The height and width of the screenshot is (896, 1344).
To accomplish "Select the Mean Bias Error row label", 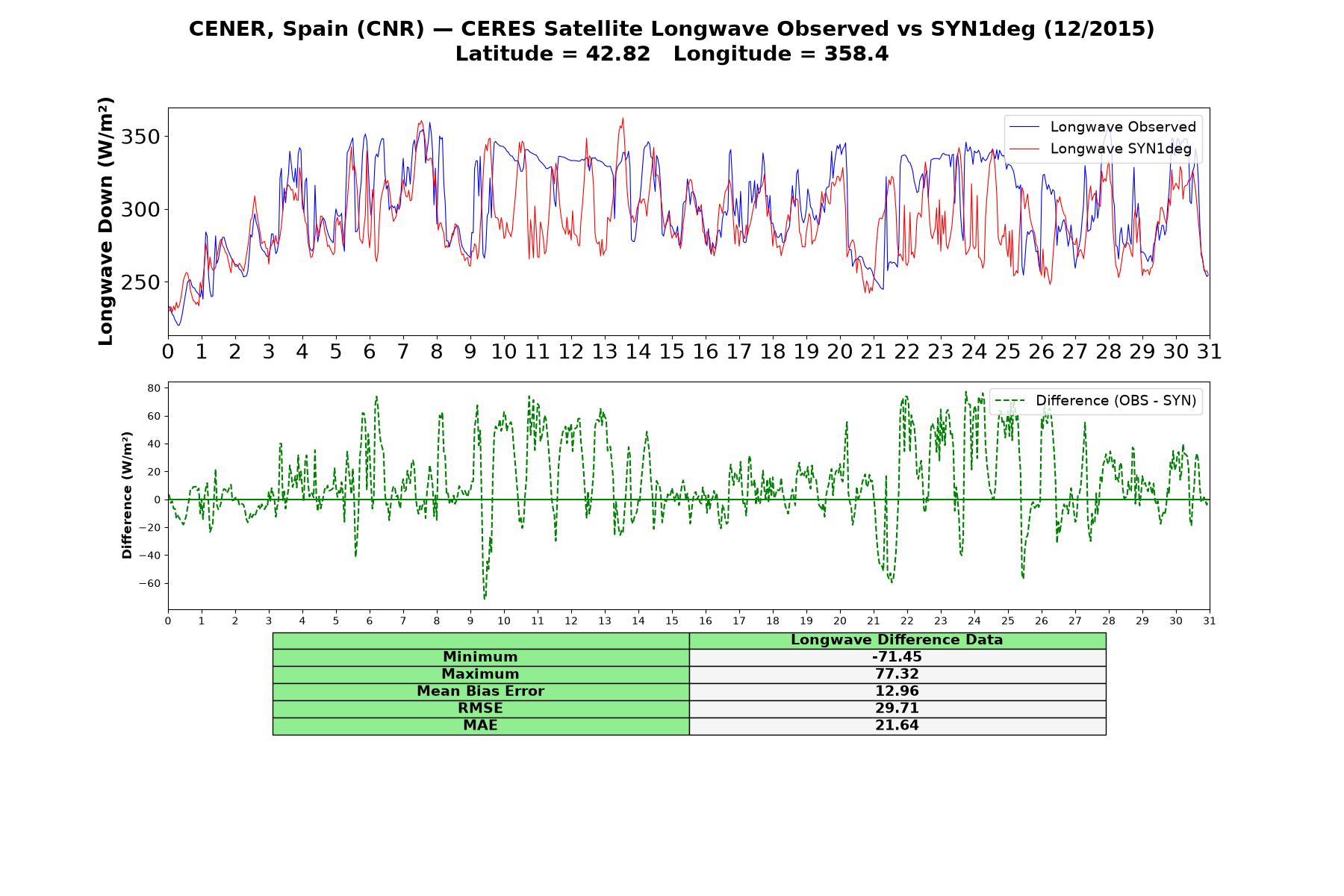I will click(481, 691).
